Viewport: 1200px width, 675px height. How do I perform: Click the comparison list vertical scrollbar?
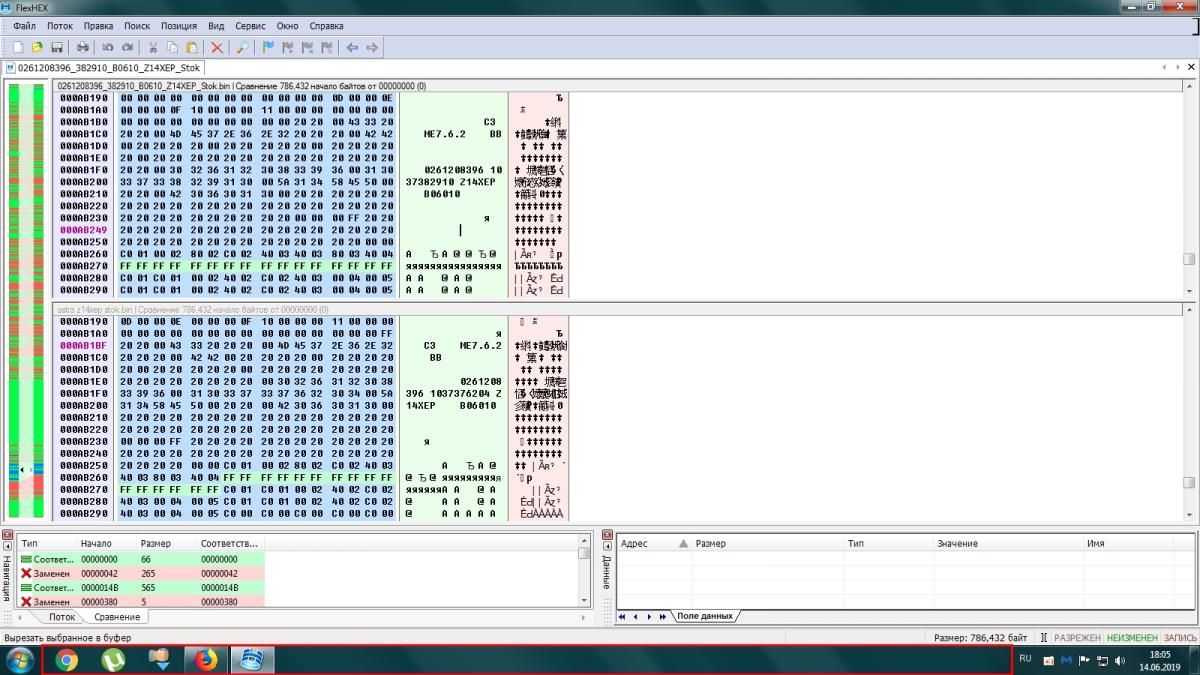pos(584,572)
